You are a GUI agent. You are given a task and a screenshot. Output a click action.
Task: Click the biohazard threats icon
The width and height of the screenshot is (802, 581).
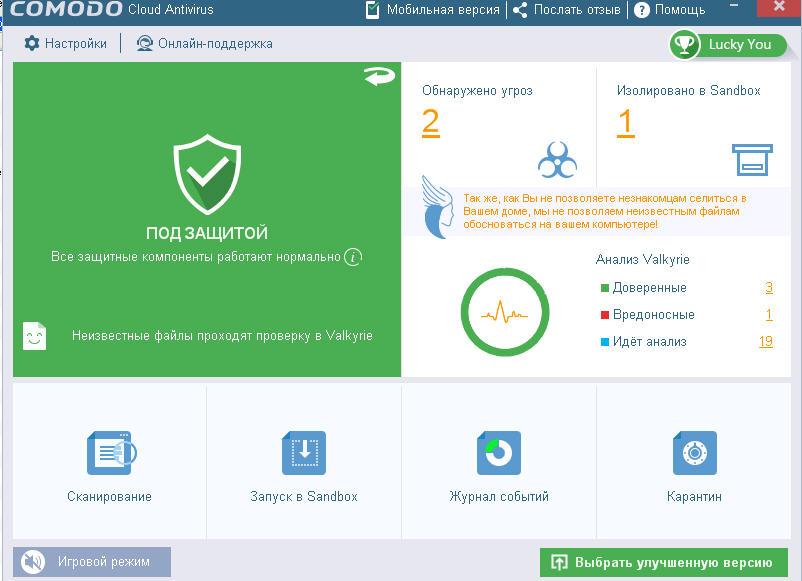coord(558,160)
